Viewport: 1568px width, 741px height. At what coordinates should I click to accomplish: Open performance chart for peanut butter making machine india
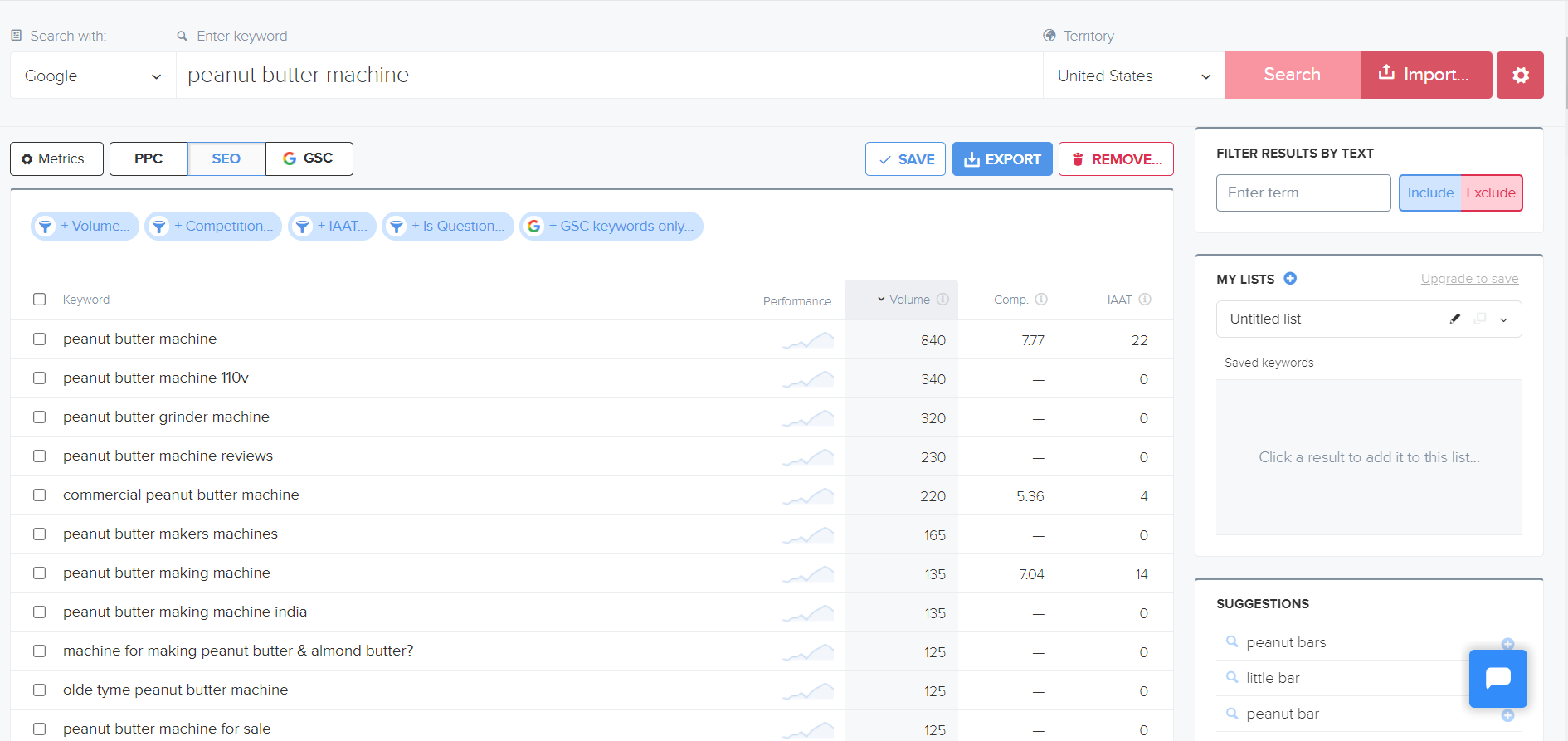click(808, 613)
